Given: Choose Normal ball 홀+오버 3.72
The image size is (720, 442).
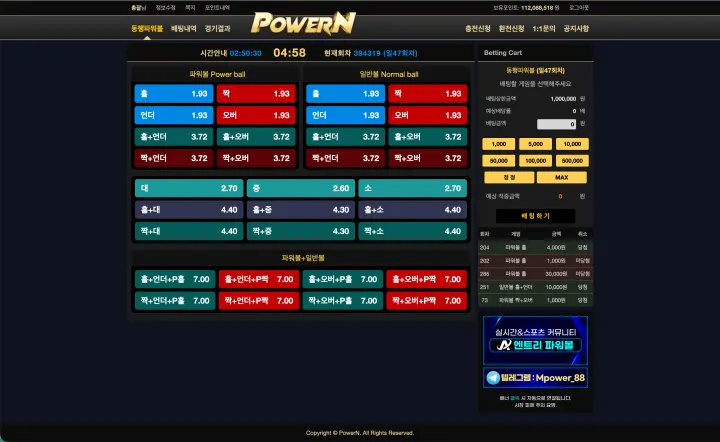Looking at the screenshot, I should point(428,137).
